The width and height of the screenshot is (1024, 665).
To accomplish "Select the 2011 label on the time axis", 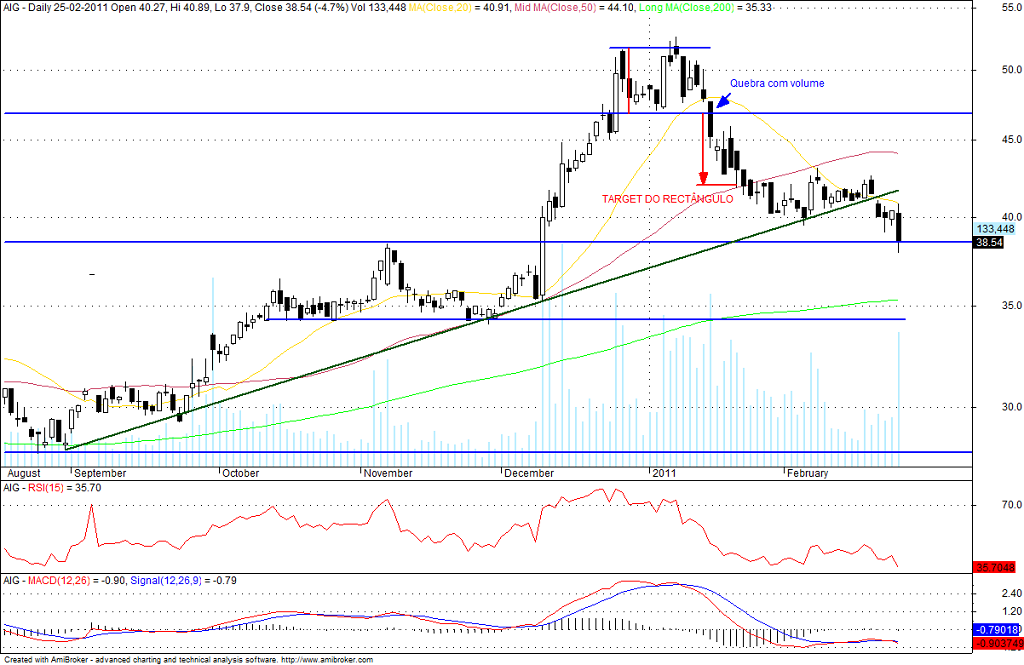I will [664, 473].
